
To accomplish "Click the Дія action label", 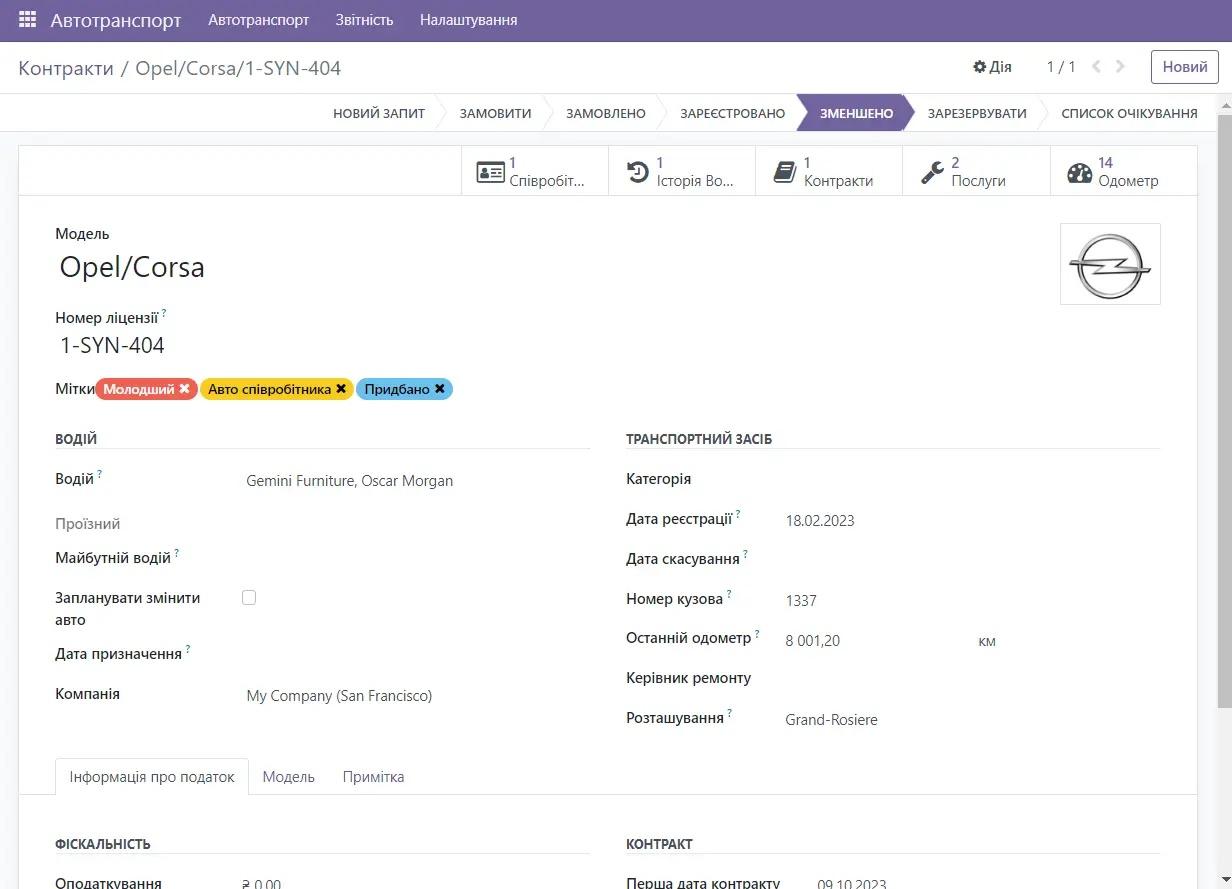I will click(1000, 67).
